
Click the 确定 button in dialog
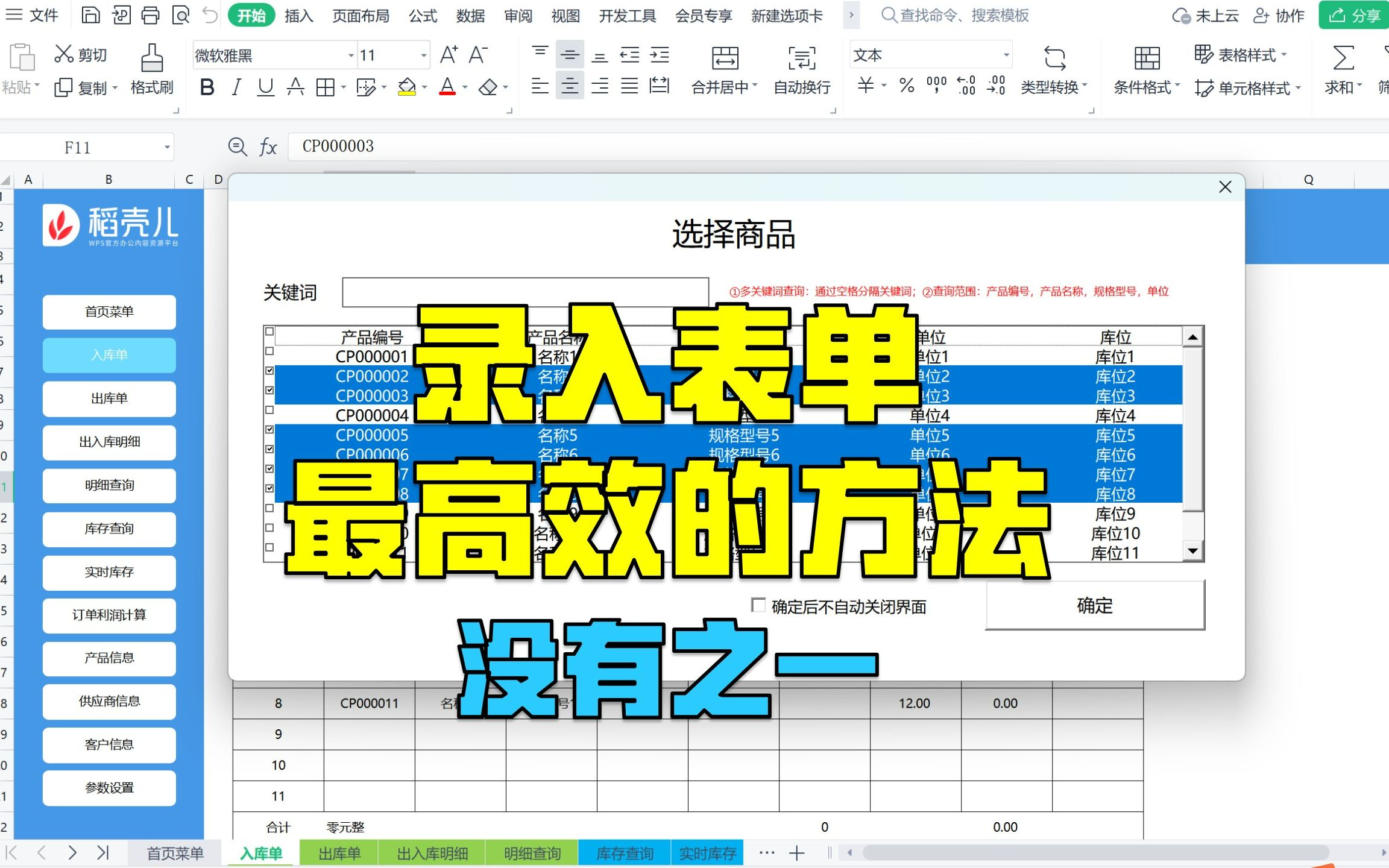pyautogui.click(x=1095, y=605)
